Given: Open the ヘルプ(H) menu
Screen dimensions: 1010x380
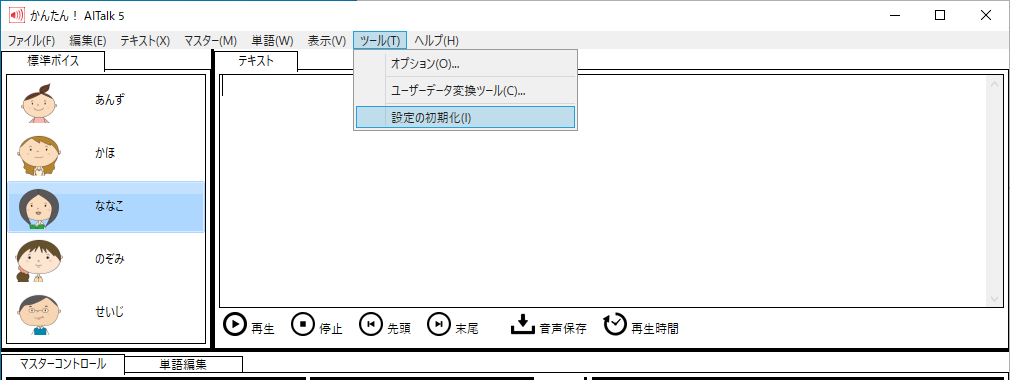Looking at the screenshot, I should [x=436, y=41].
